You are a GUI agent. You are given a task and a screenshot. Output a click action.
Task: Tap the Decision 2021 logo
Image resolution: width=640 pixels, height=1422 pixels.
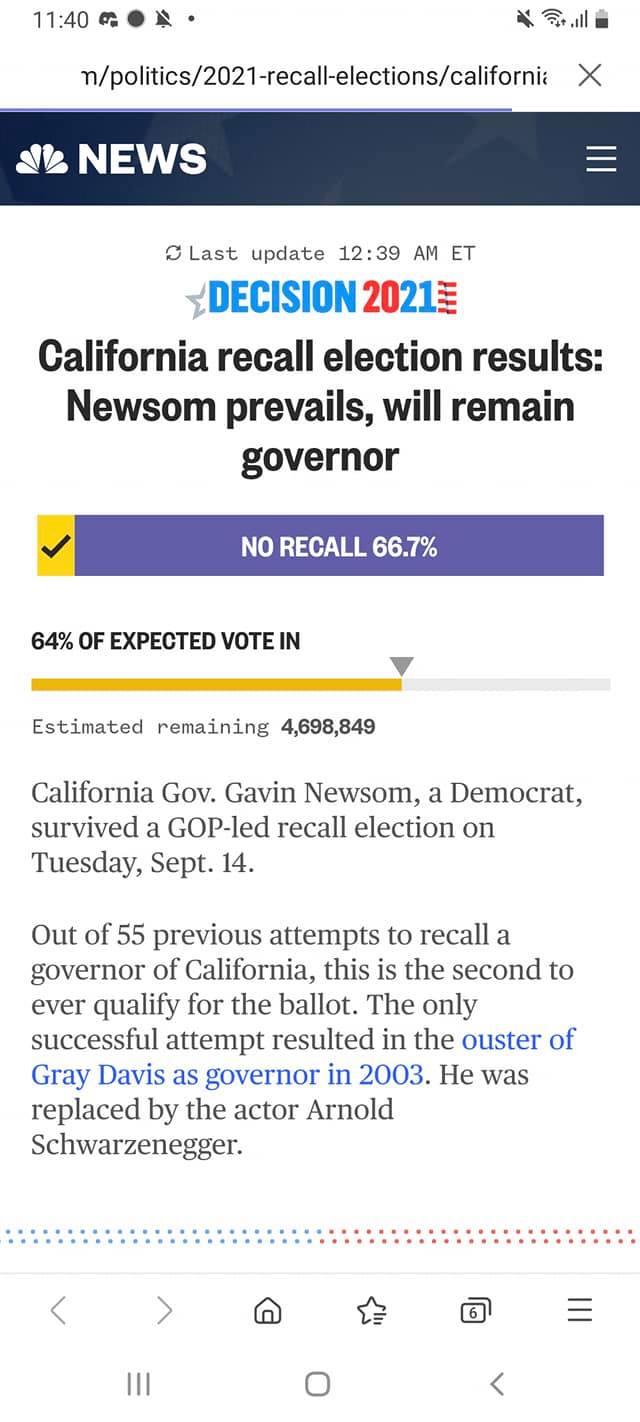[x=322, y=298]
